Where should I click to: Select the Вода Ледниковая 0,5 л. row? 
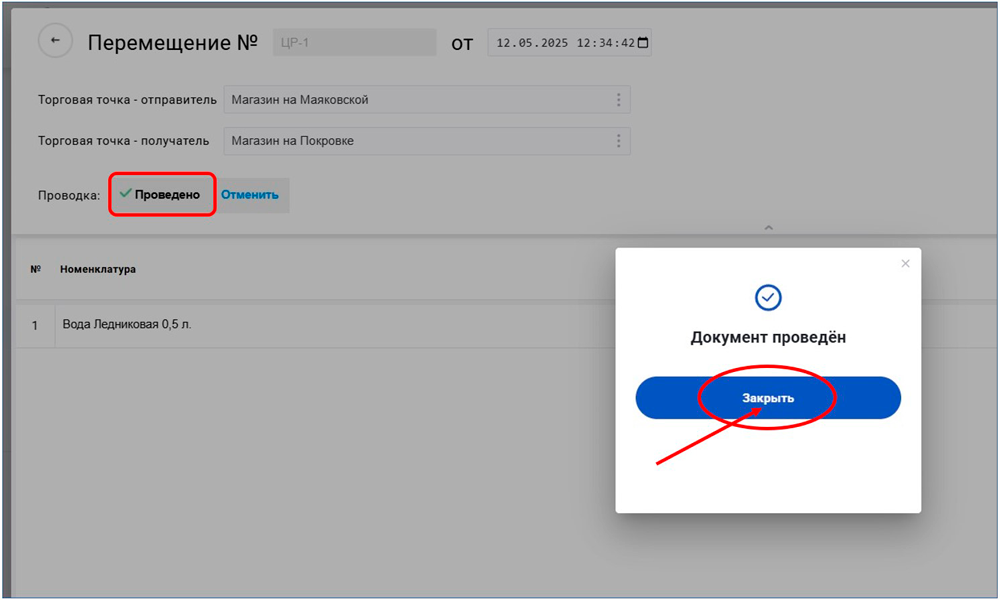[x=127, y=325]
